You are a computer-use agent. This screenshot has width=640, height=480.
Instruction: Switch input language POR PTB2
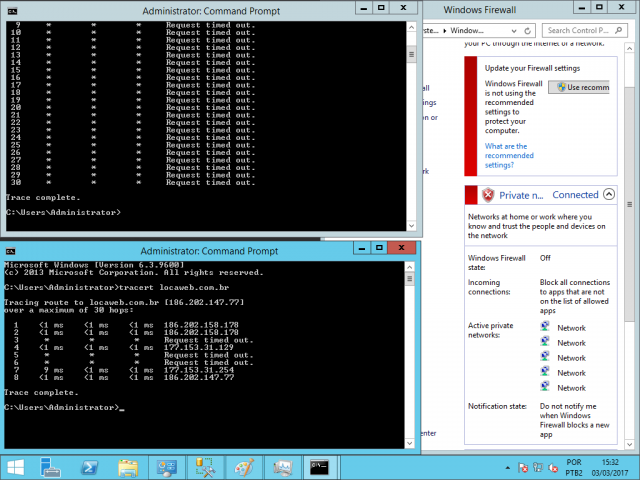click(574, 468)
